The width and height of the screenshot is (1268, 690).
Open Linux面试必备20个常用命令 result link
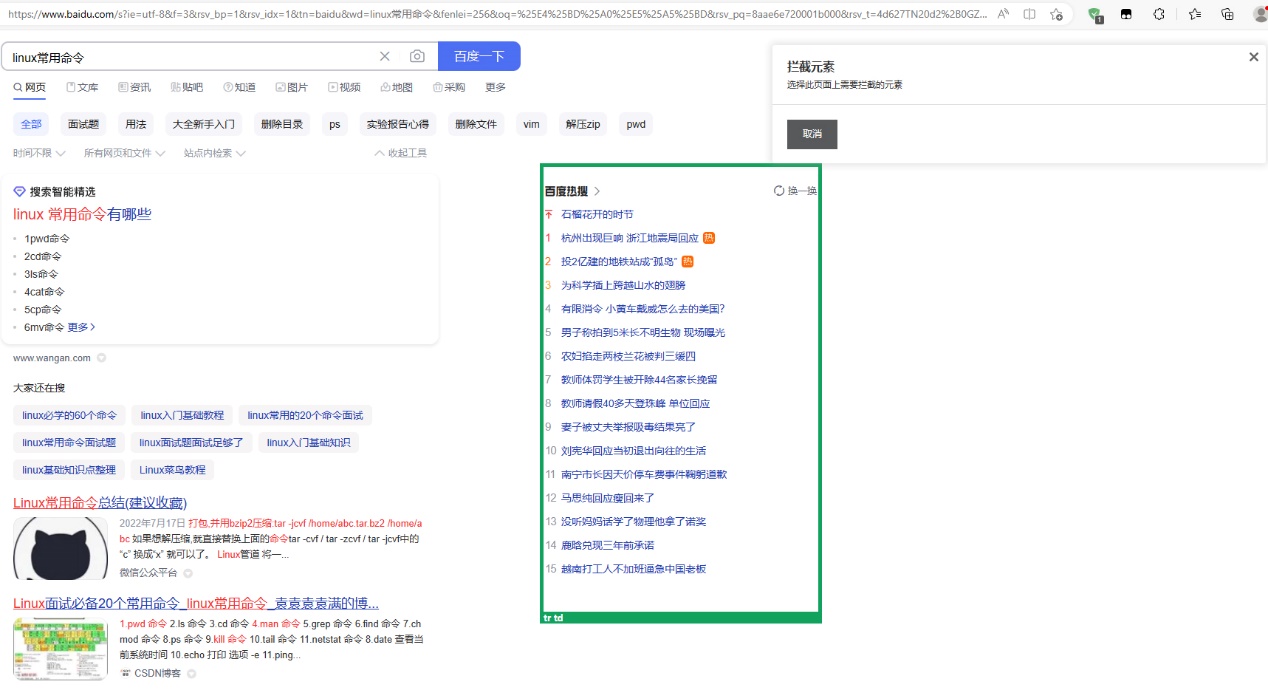click(x=196, y=603)
